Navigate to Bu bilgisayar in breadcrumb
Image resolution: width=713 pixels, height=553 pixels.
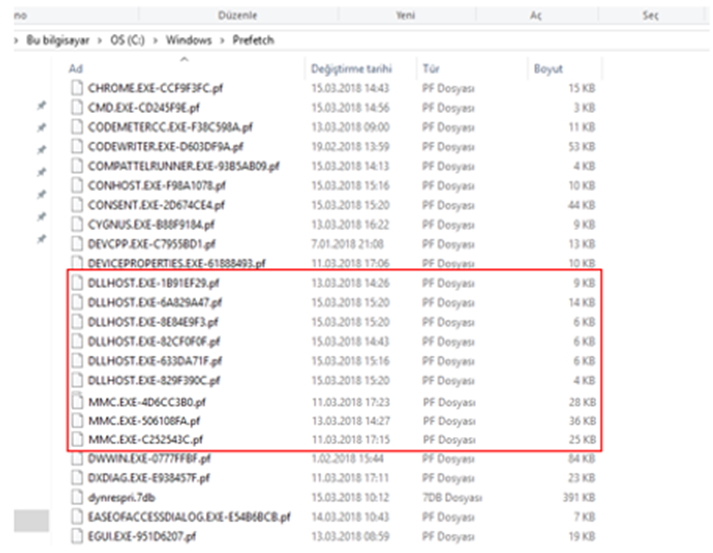(58, 40)
